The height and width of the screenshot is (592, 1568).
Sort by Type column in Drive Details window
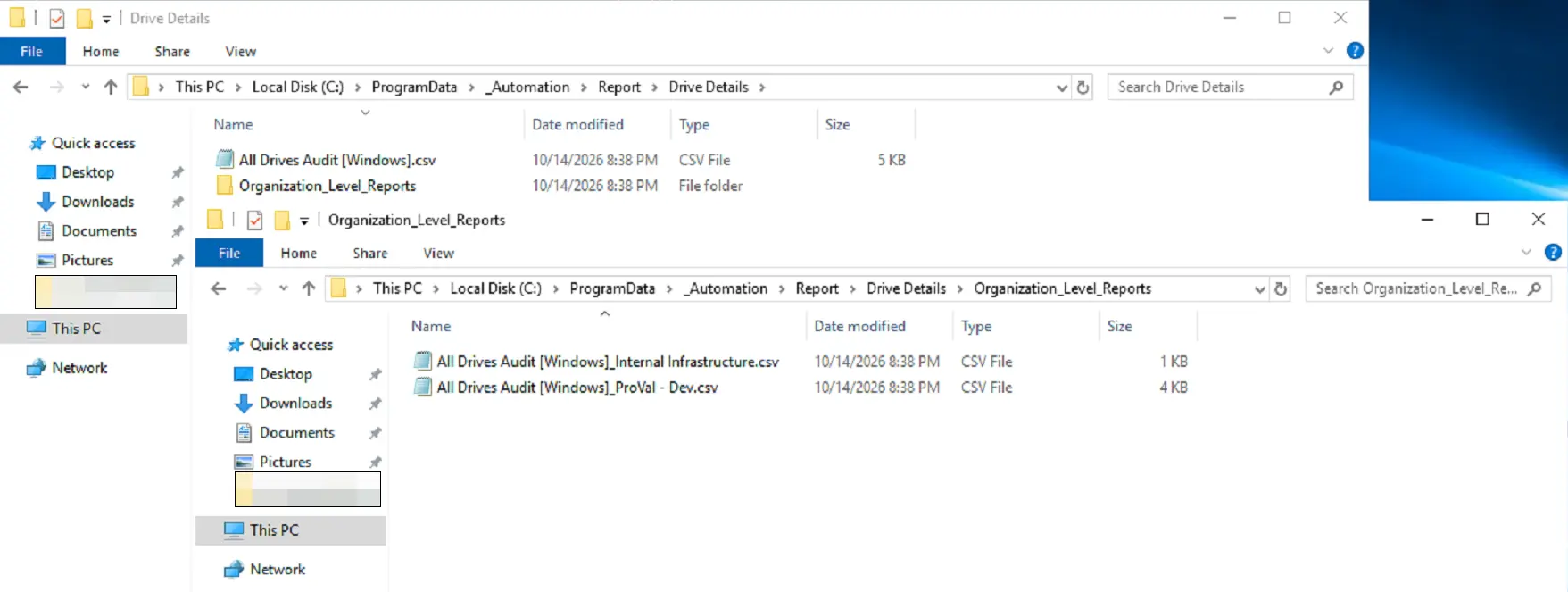tap(694, 125)
